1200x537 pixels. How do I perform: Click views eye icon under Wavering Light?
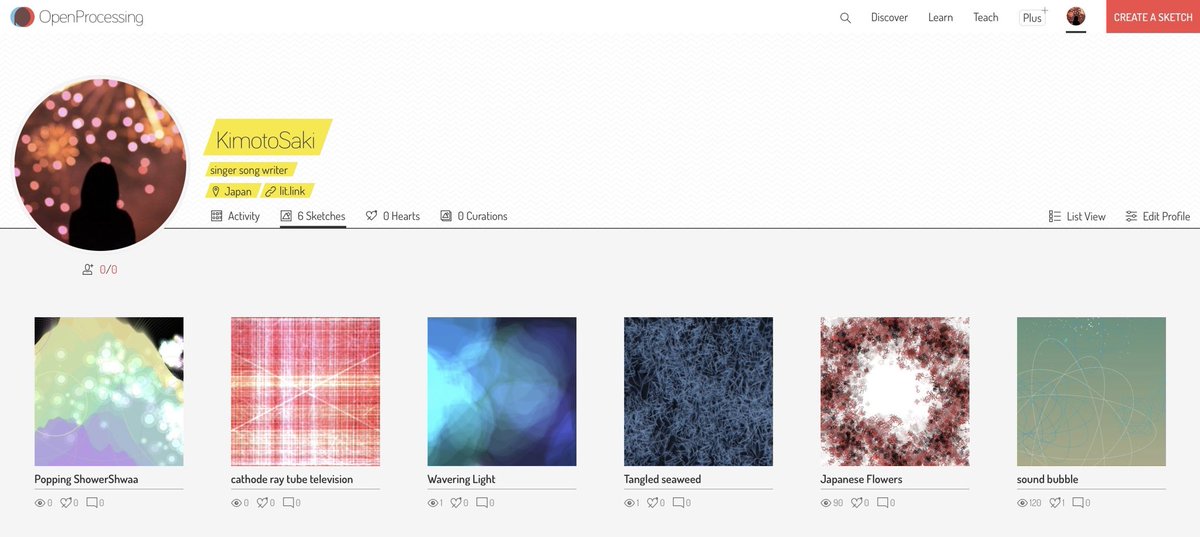click(x=433, y=503)
